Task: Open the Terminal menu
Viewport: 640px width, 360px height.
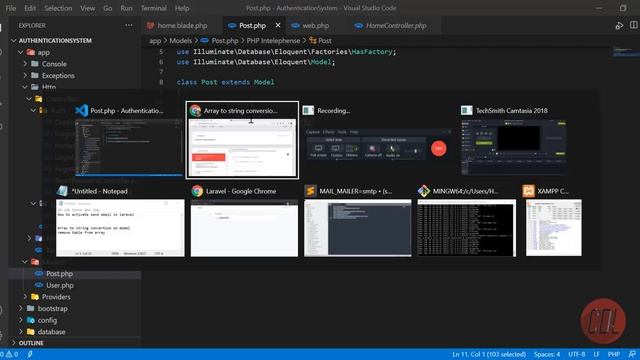Action: [153, 8]
